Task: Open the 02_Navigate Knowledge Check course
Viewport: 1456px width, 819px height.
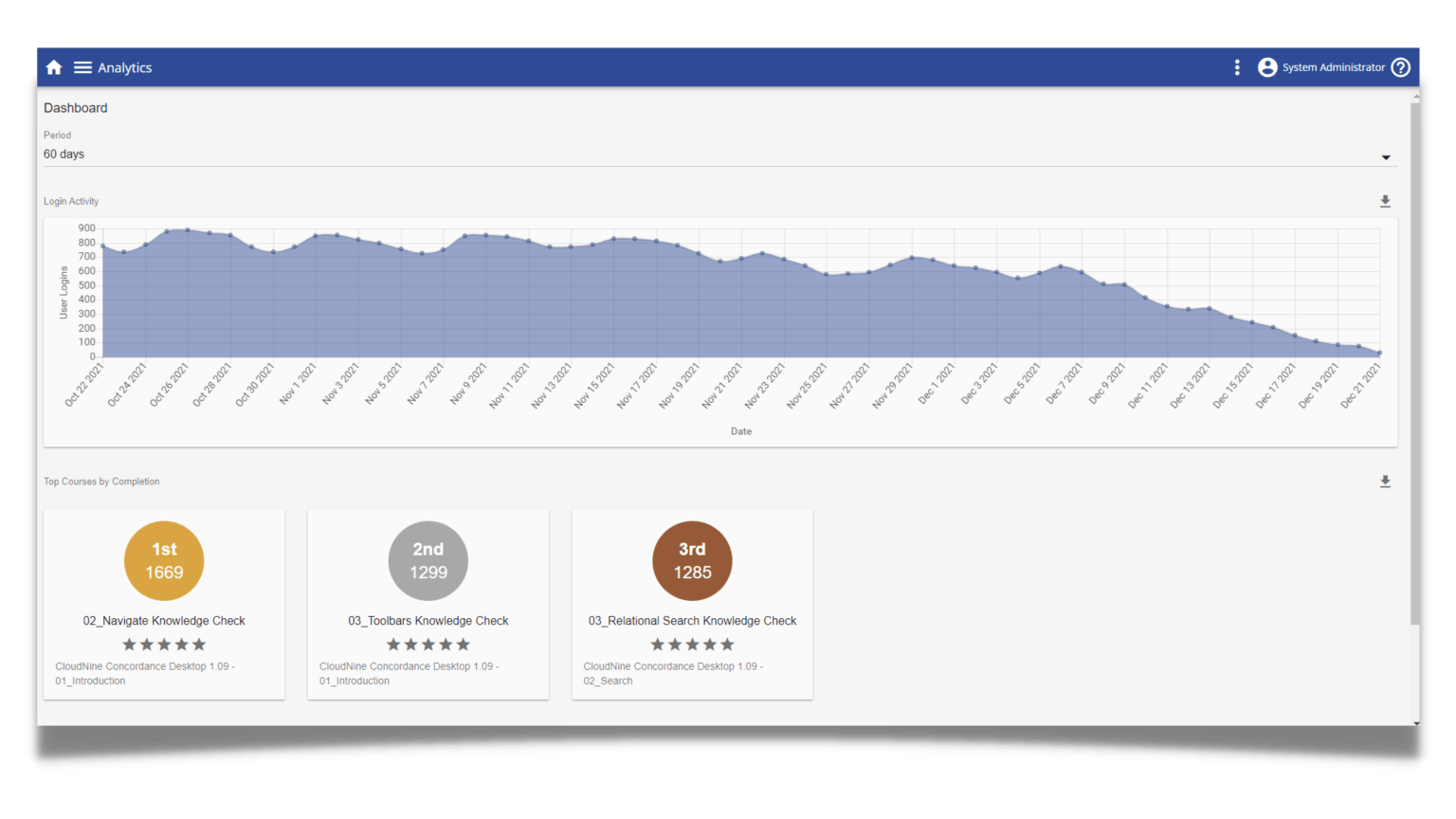Action: 164,620
